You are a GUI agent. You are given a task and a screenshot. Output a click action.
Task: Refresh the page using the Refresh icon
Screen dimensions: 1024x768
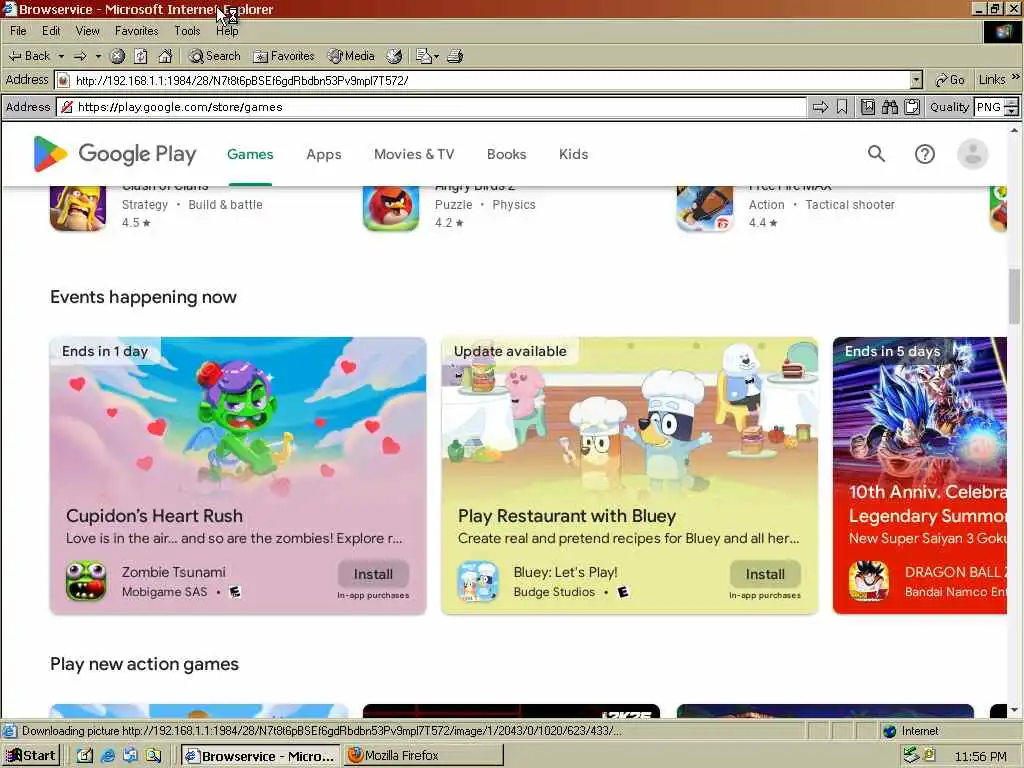click(141, 56)
